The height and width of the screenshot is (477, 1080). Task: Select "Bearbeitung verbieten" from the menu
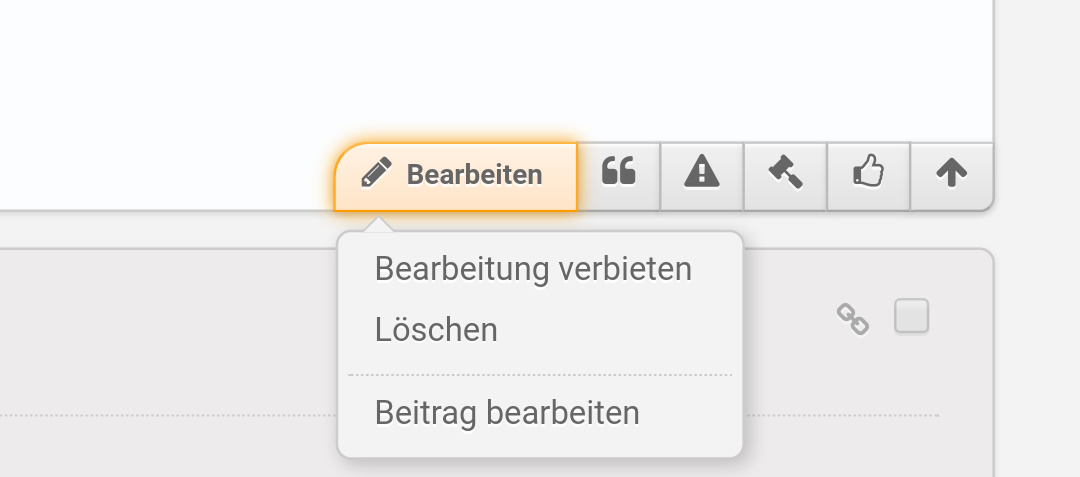[533, 269]
